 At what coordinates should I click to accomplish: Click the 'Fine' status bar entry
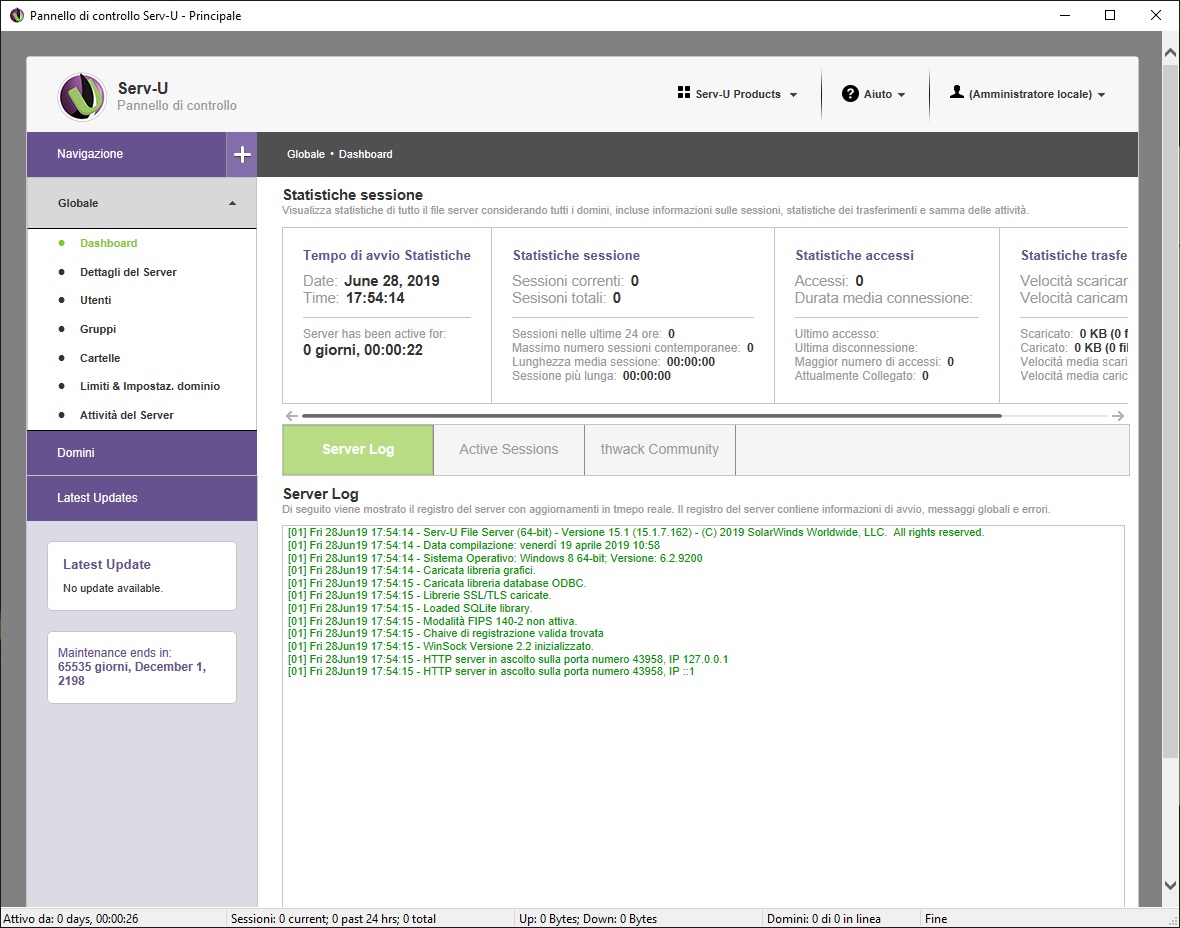[x=936, y=918]
